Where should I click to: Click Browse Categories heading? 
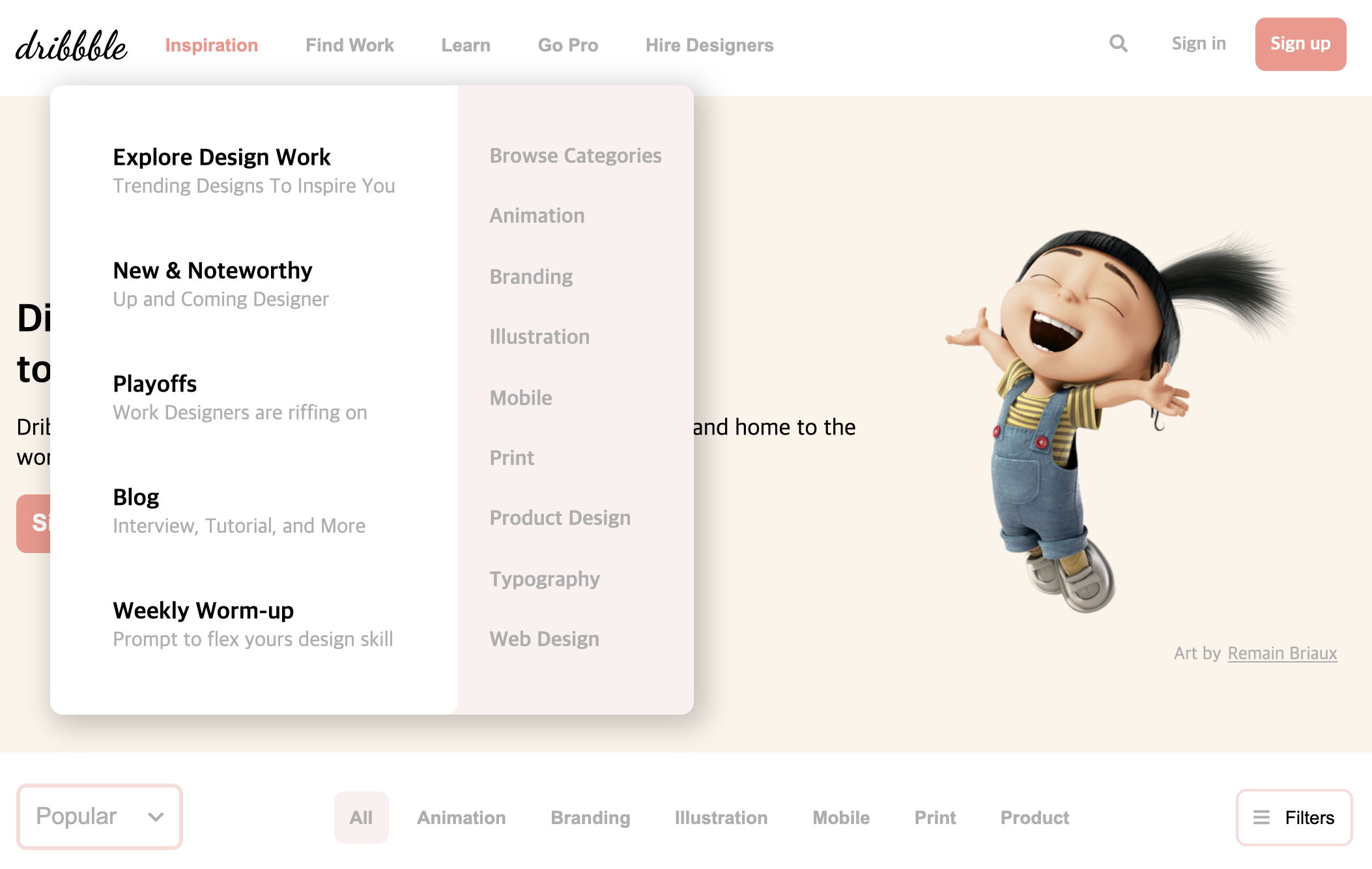pyautogui.click(x=575, y=156)
